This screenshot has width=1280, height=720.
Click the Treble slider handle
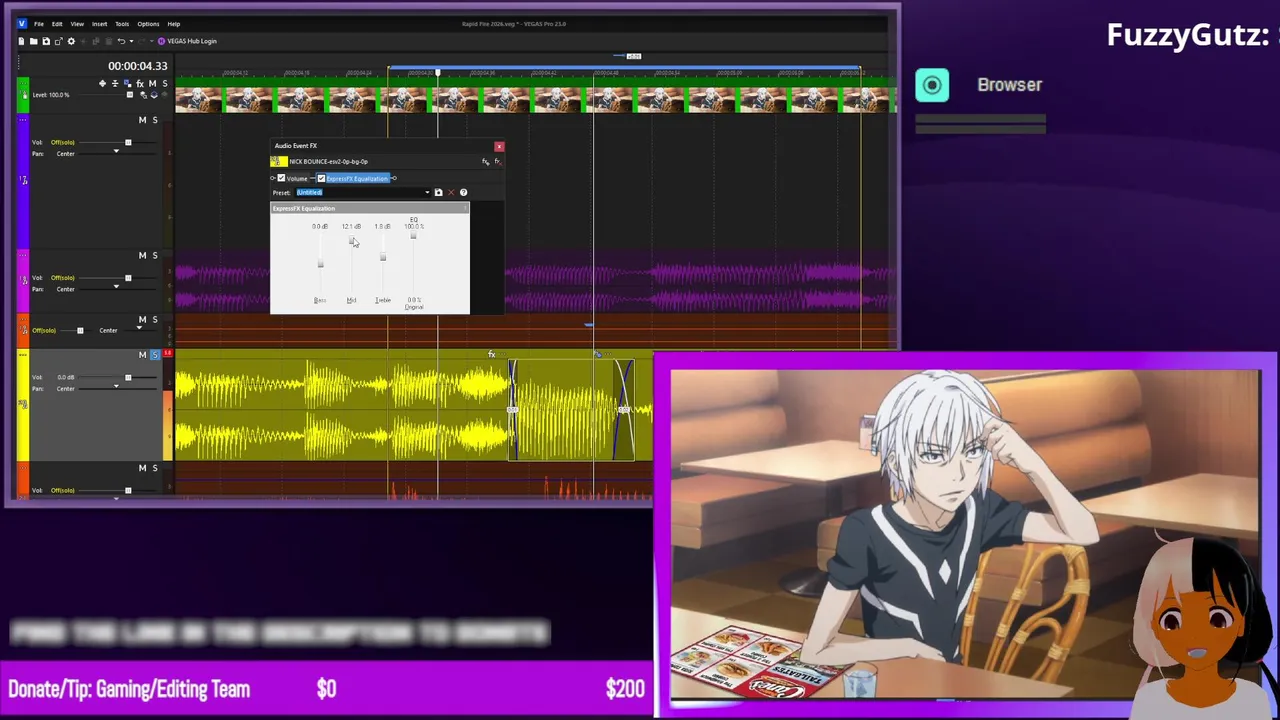382,257
